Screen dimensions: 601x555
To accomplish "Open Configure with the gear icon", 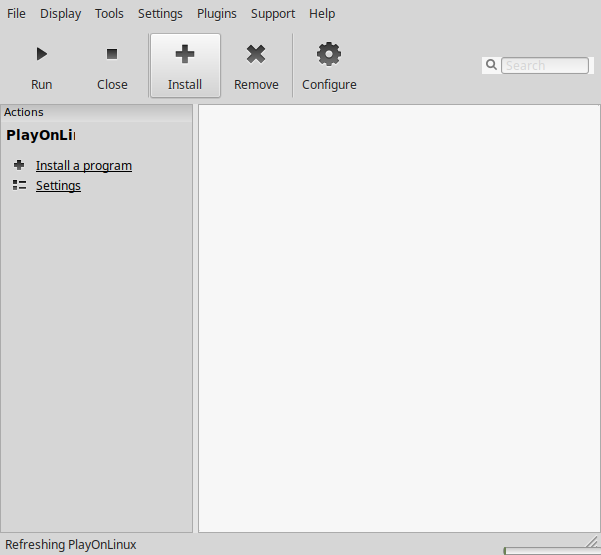I will click(329, 54).
